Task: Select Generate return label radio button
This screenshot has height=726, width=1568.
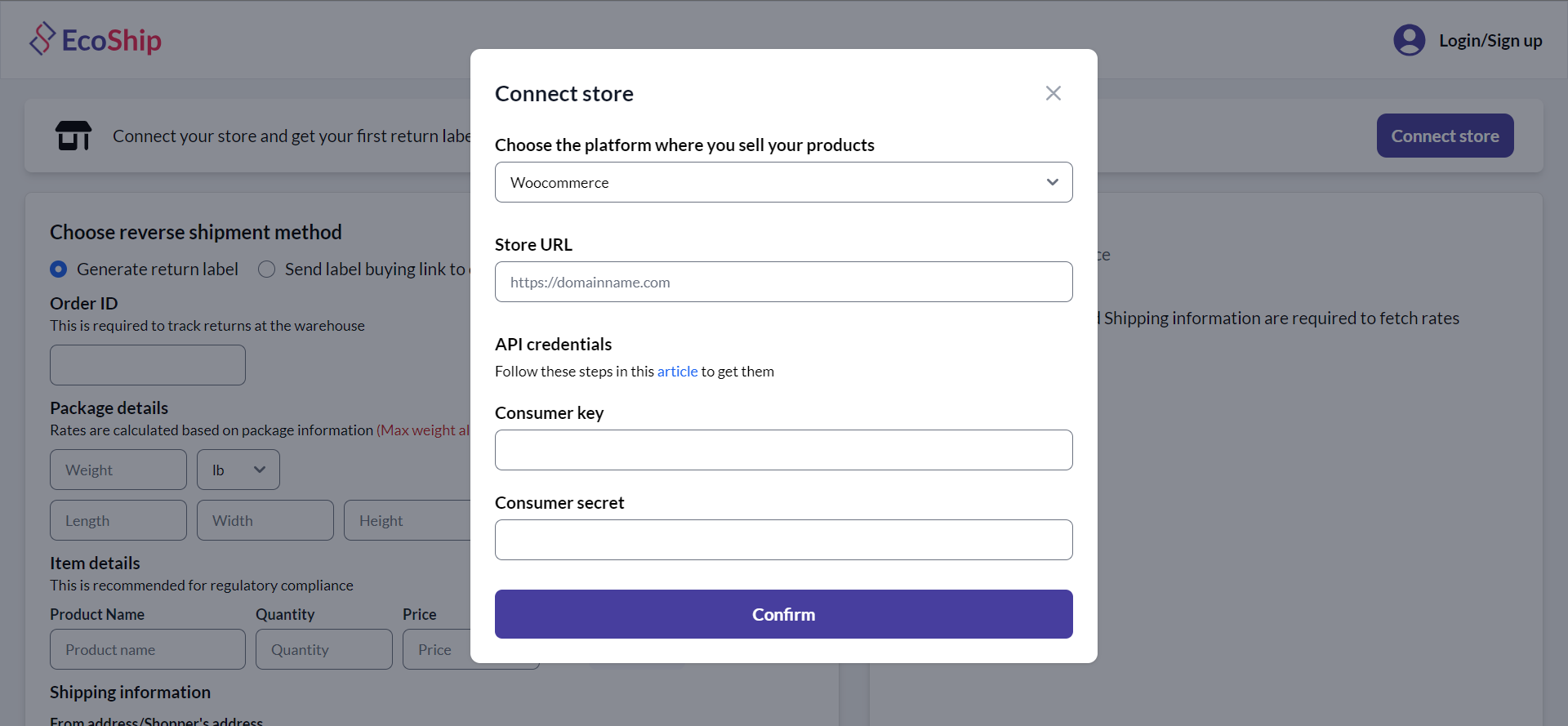Action: 59,269
